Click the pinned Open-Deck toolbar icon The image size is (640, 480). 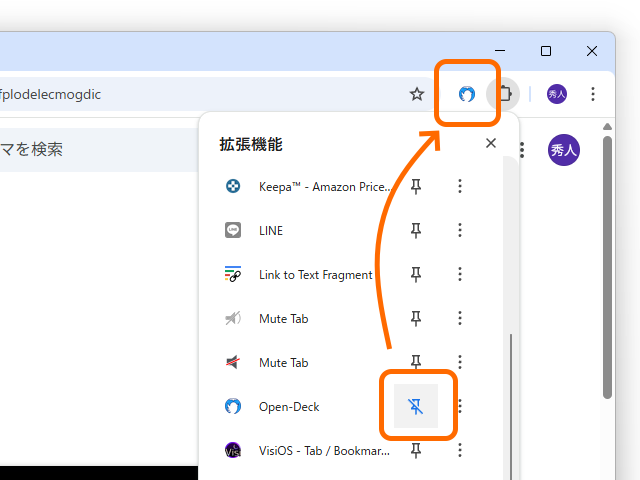pos(467,94)
